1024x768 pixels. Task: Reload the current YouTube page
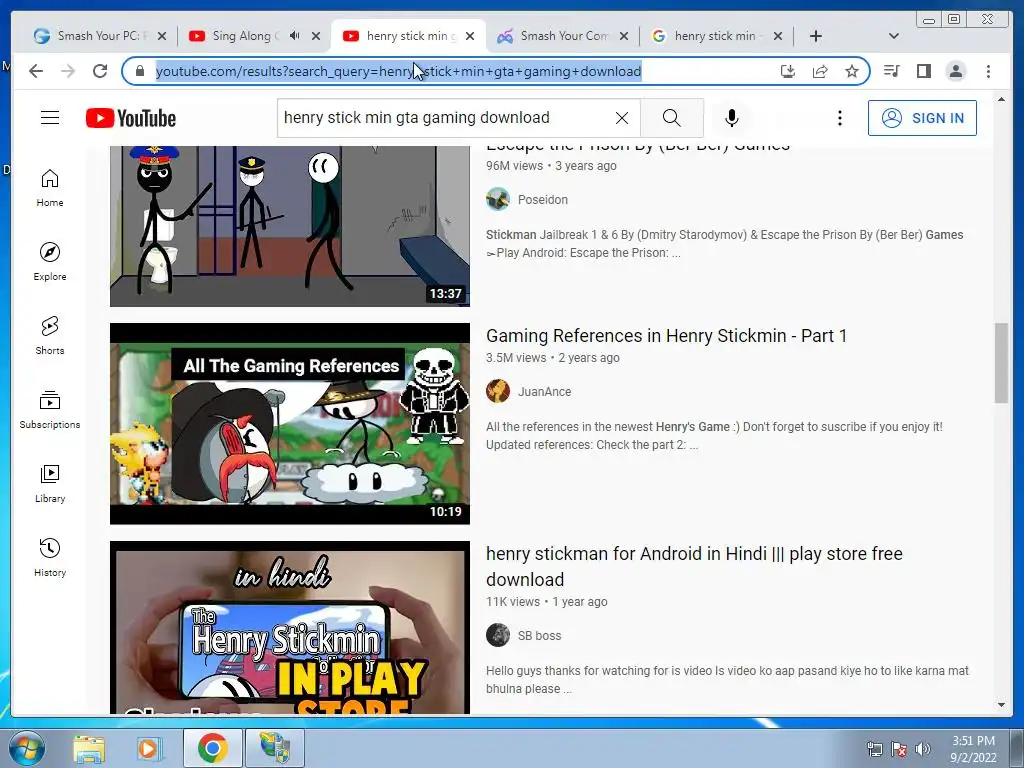[100, 71]
